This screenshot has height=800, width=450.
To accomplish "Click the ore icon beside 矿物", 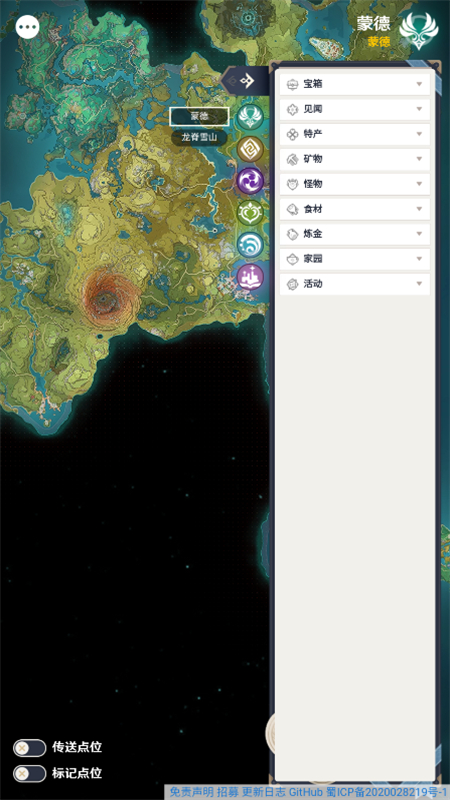I will 292,159.
